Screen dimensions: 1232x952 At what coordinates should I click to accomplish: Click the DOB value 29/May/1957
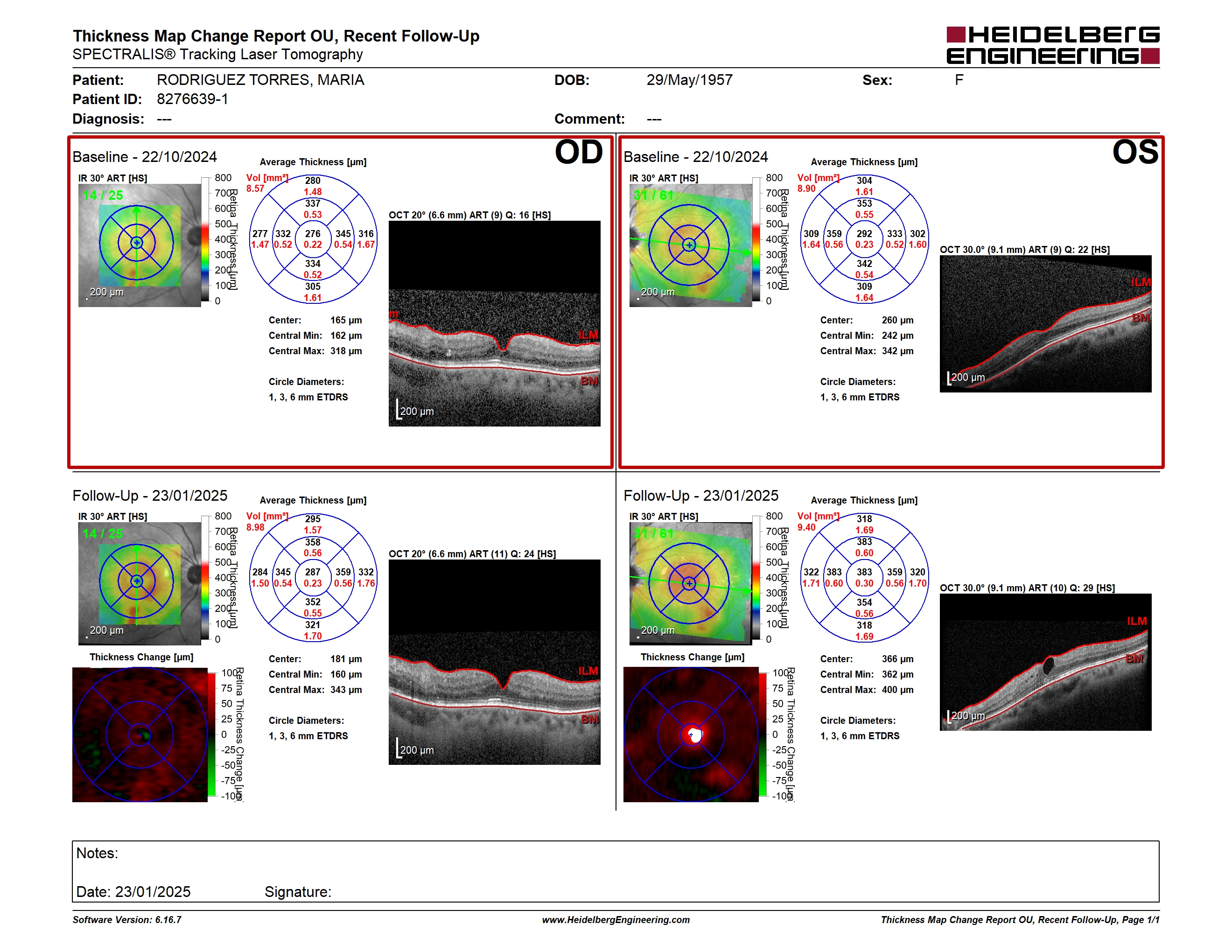click(x=689, y=80)
